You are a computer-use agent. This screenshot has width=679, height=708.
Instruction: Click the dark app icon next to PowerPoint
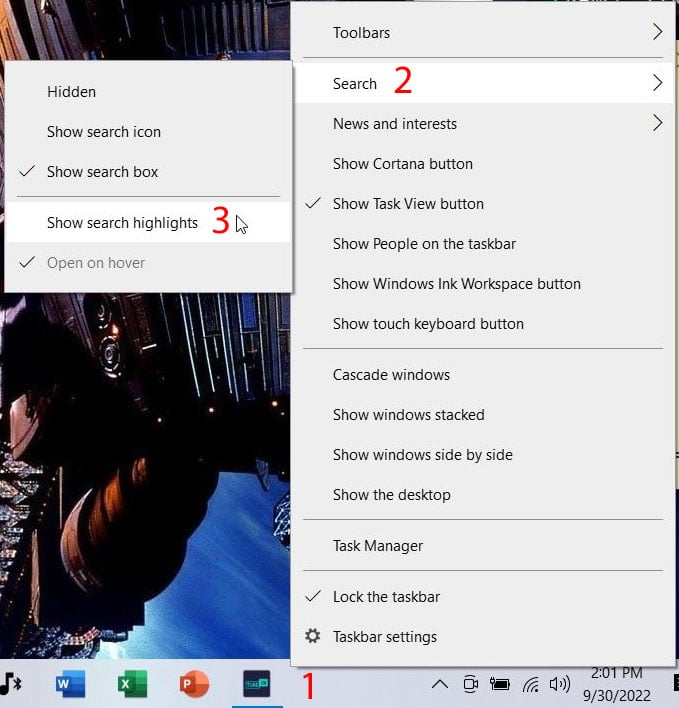pos(257,685)
